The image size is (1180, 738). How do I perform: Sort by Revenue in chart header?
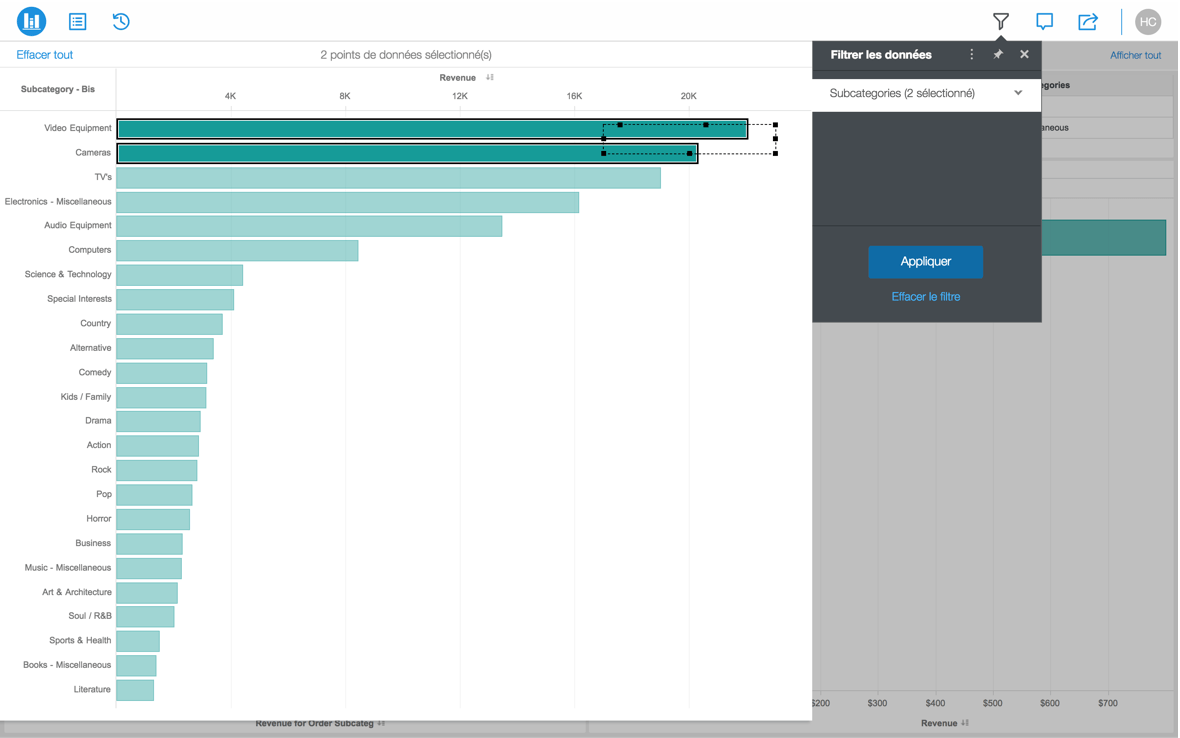pyautogui.click(x=490, y=77)
